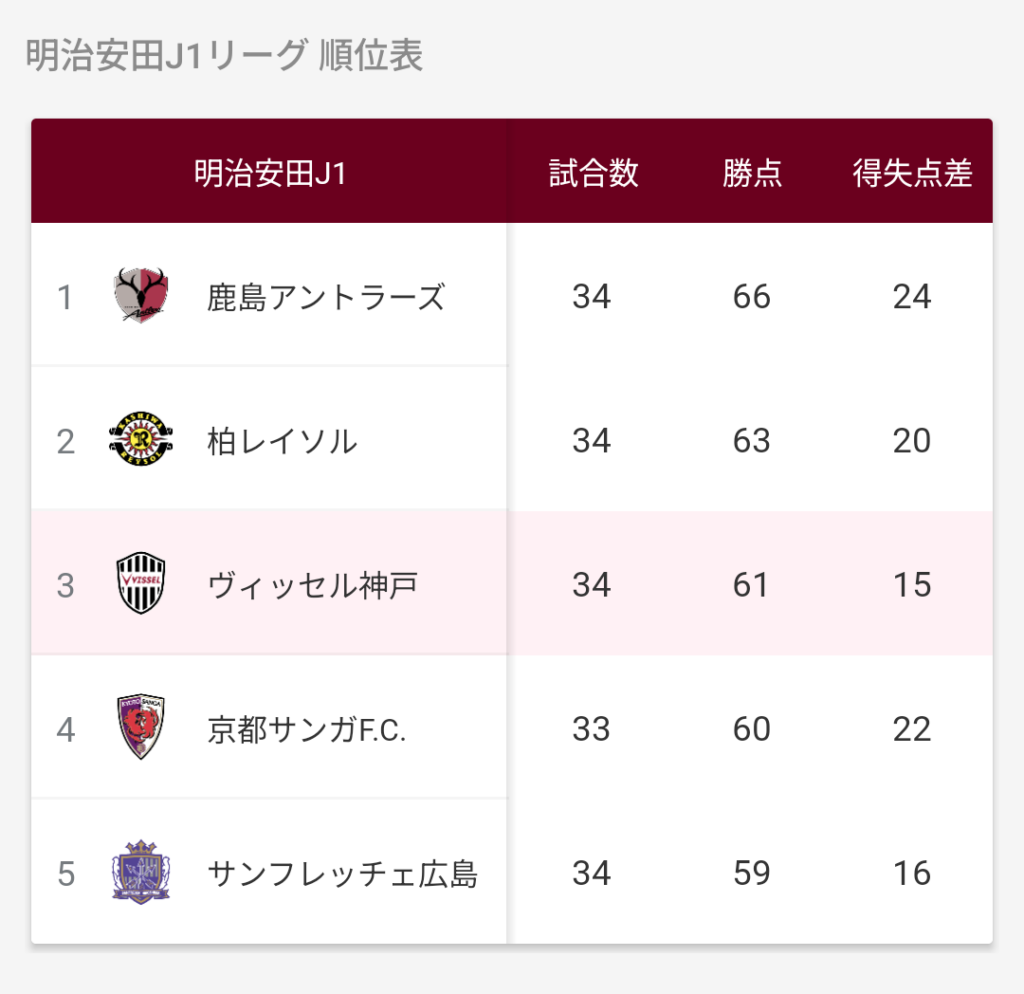Click Hiroshima's 59 points value
1024x994 pixels.
pos(752,873)
